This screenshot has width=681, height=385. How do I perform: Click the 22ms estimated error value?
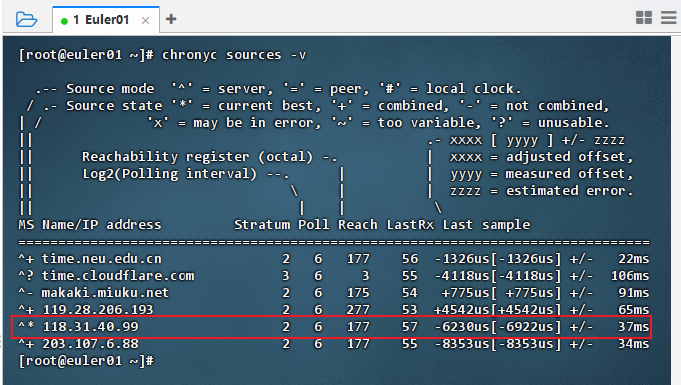coord(634,259)
